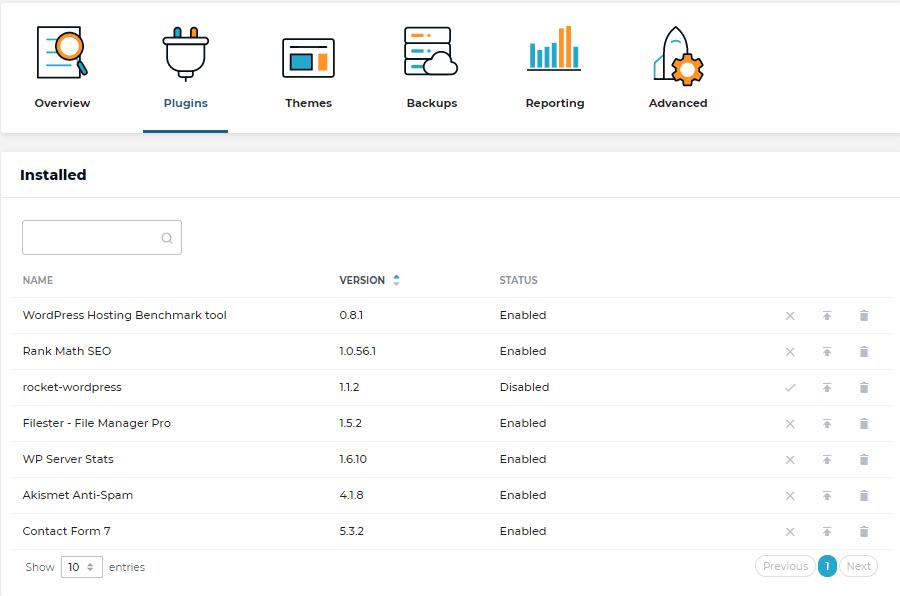Click the Previous page button
Screen dimensions: 900x596
pyautogui.click(x=785, y=566)
